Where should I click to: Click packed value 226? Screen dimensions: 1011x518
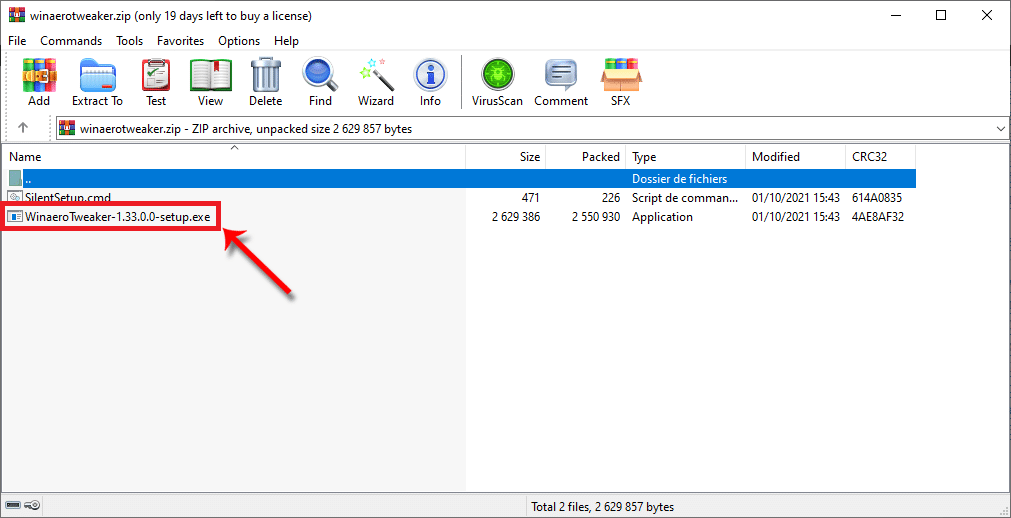(x=610, y=197)
